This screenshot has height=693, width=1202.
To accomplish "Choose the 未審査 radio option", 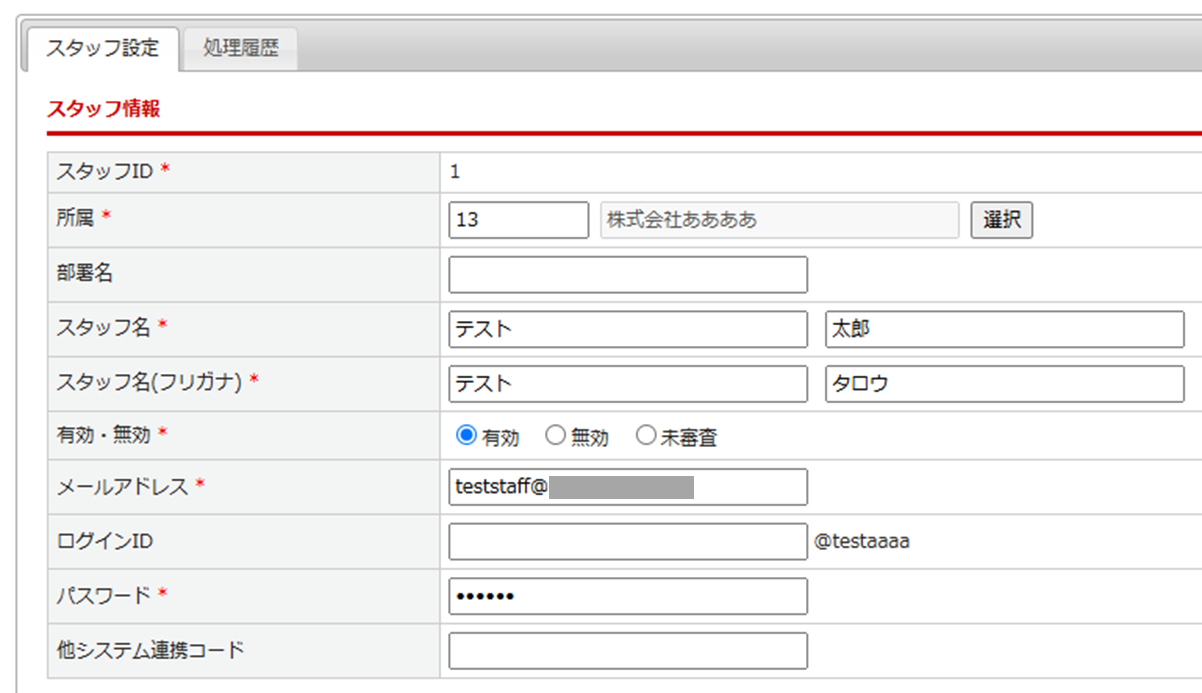I will point(646,436).
